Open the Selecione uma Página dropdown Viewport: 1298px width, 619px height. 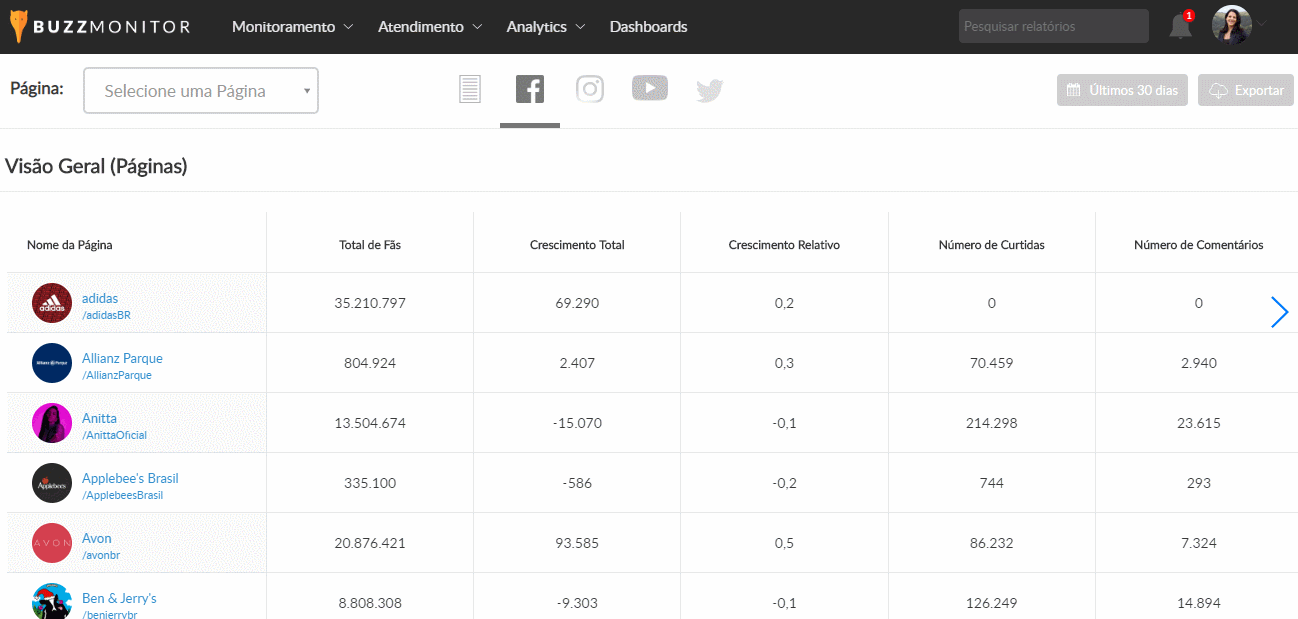pyautogui.click(x=201, y=91)
